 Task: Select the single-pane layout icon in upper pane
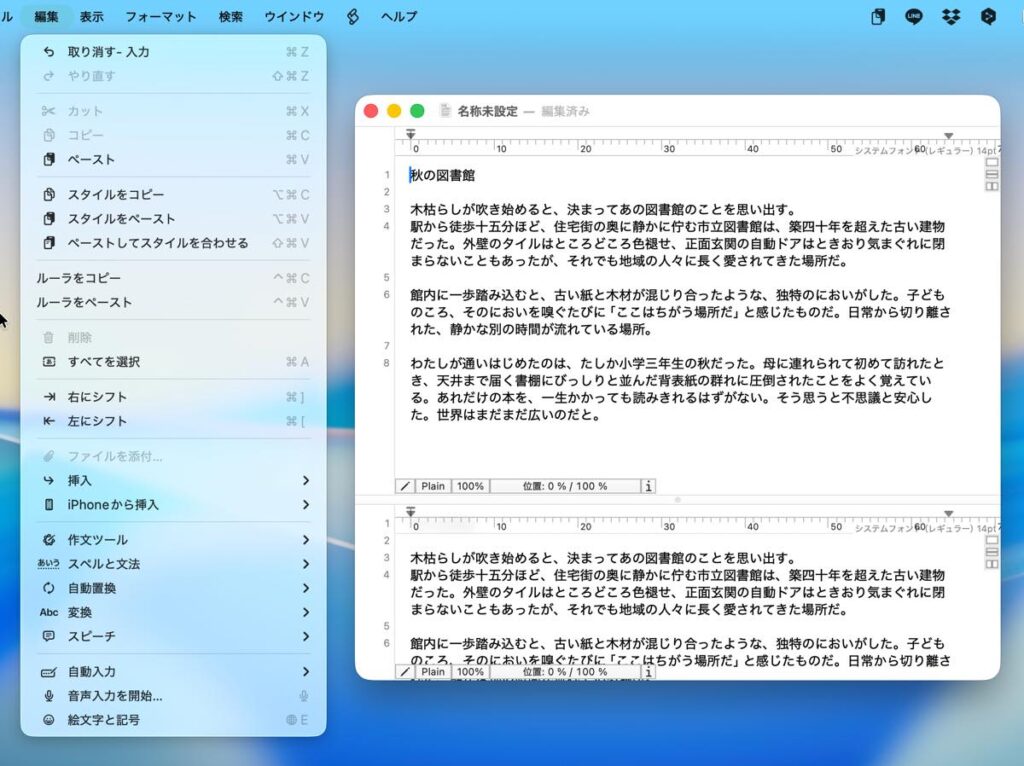[x=992, y=163]
